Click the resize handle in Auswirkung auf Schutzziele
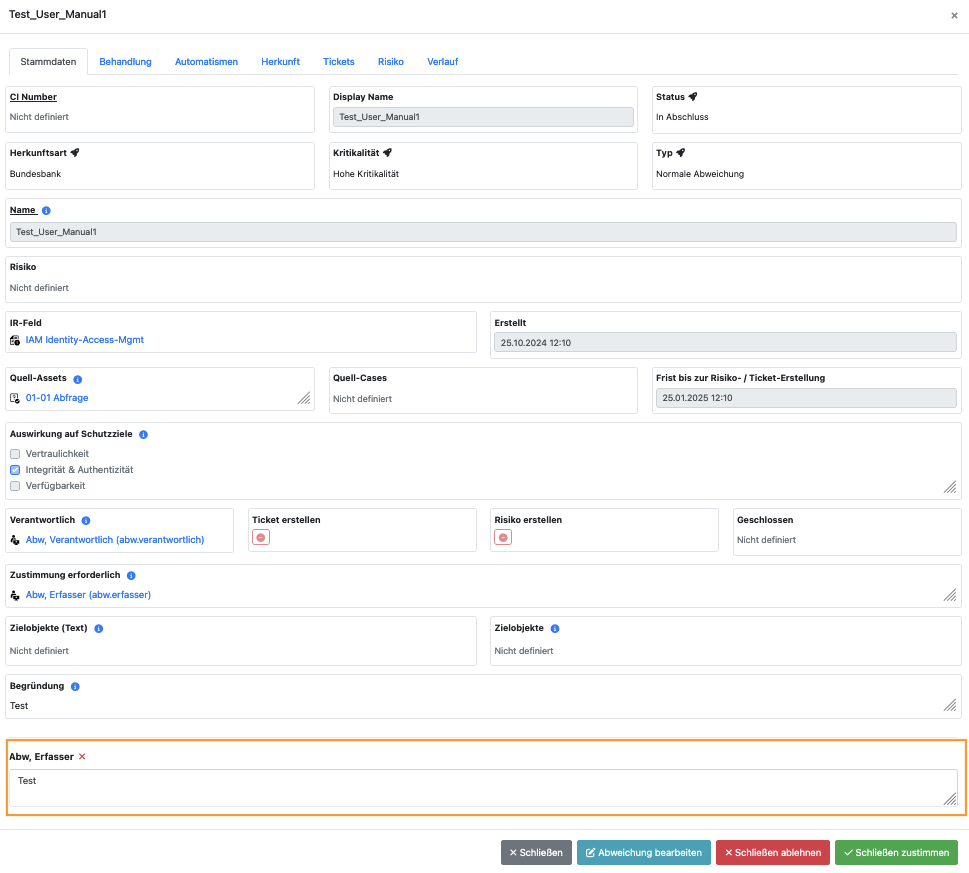Image resolution: width=969 pixels, height=873 pixels. [x=950, y=487]
